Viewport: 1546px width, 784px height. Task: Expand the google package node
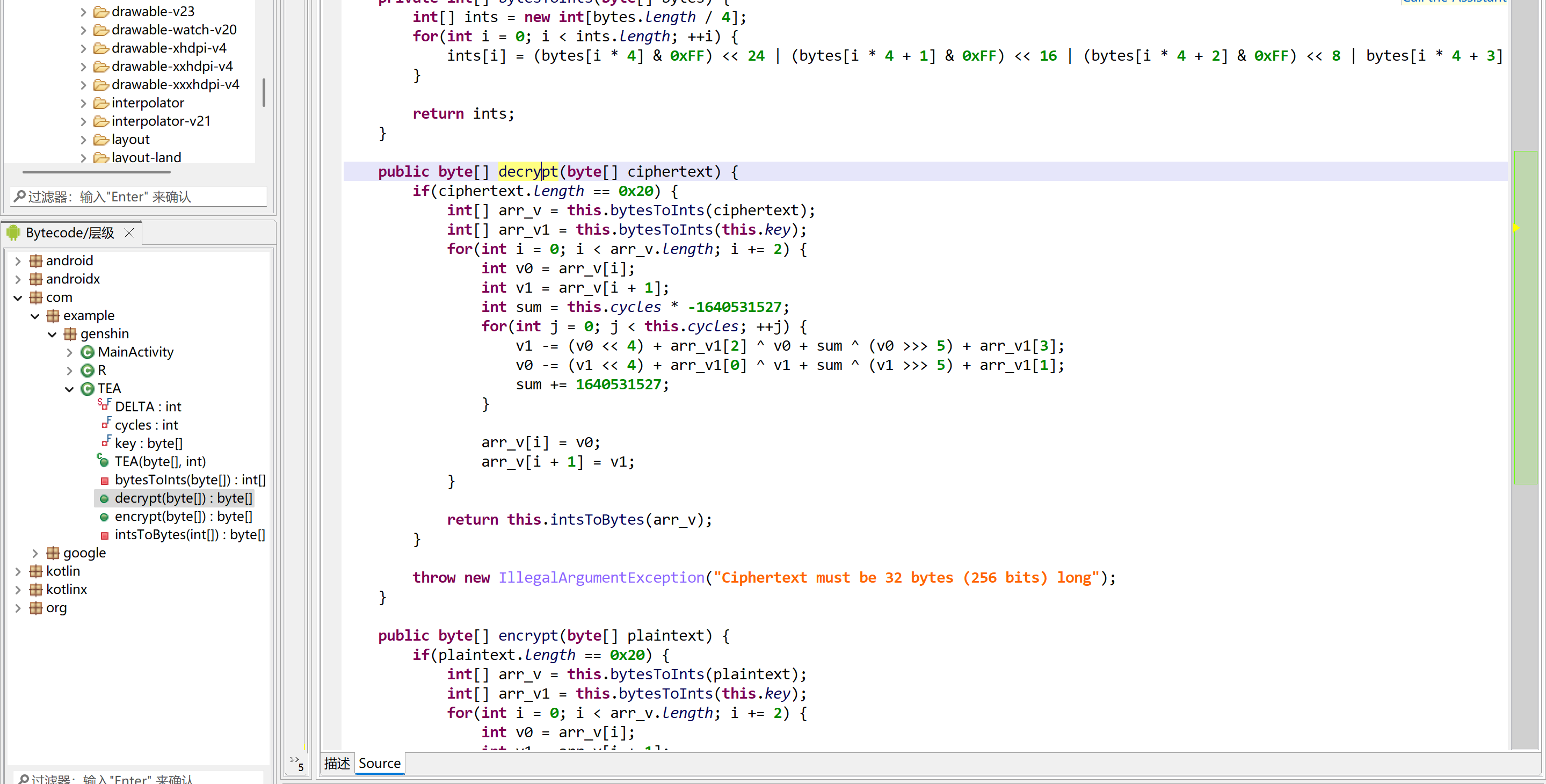(x=35, y=554)
